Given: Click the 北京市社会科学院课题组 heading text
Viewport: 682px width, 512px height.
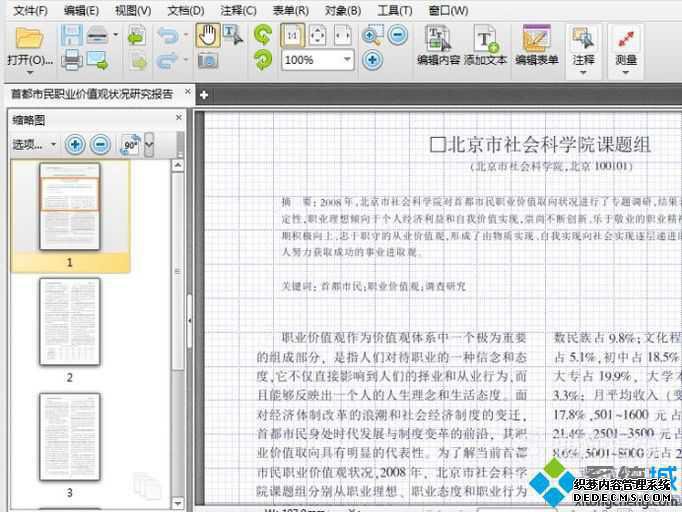Looking at the screenshot, I should tap(540, 144).
